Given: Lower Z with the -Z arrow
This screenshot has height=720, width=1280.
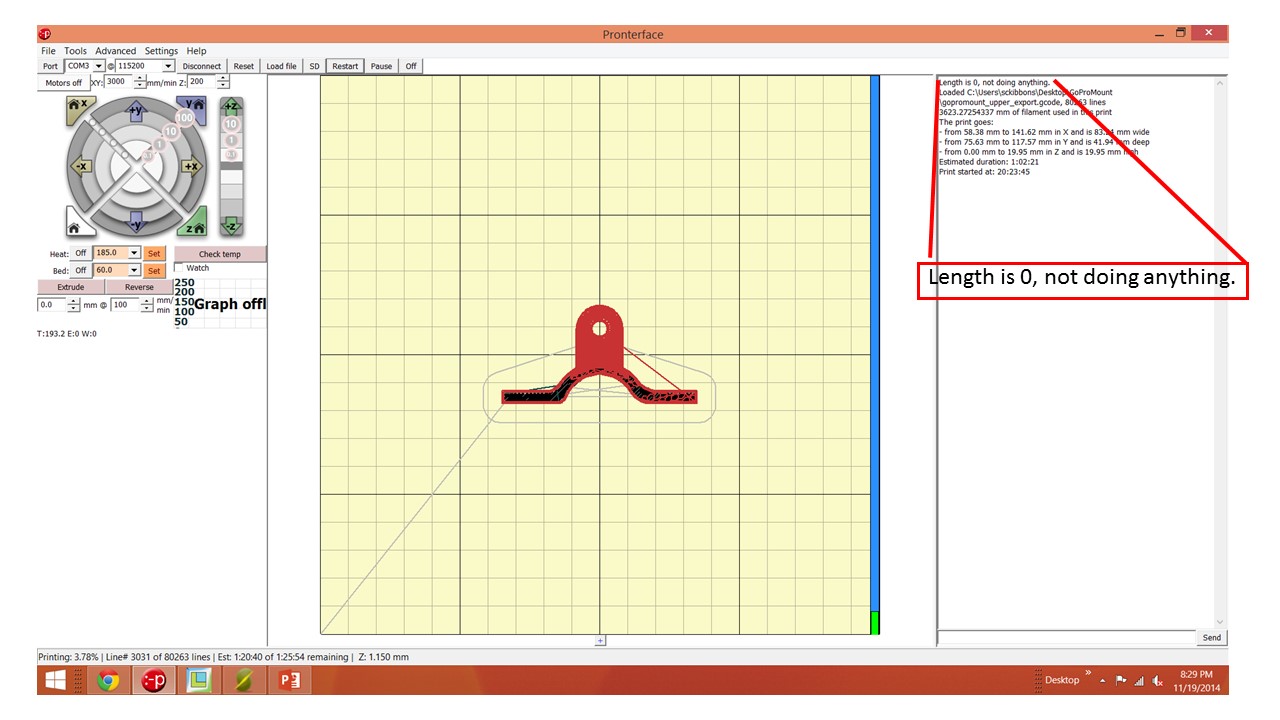Looking at the screenshot, I should [231, 225].
